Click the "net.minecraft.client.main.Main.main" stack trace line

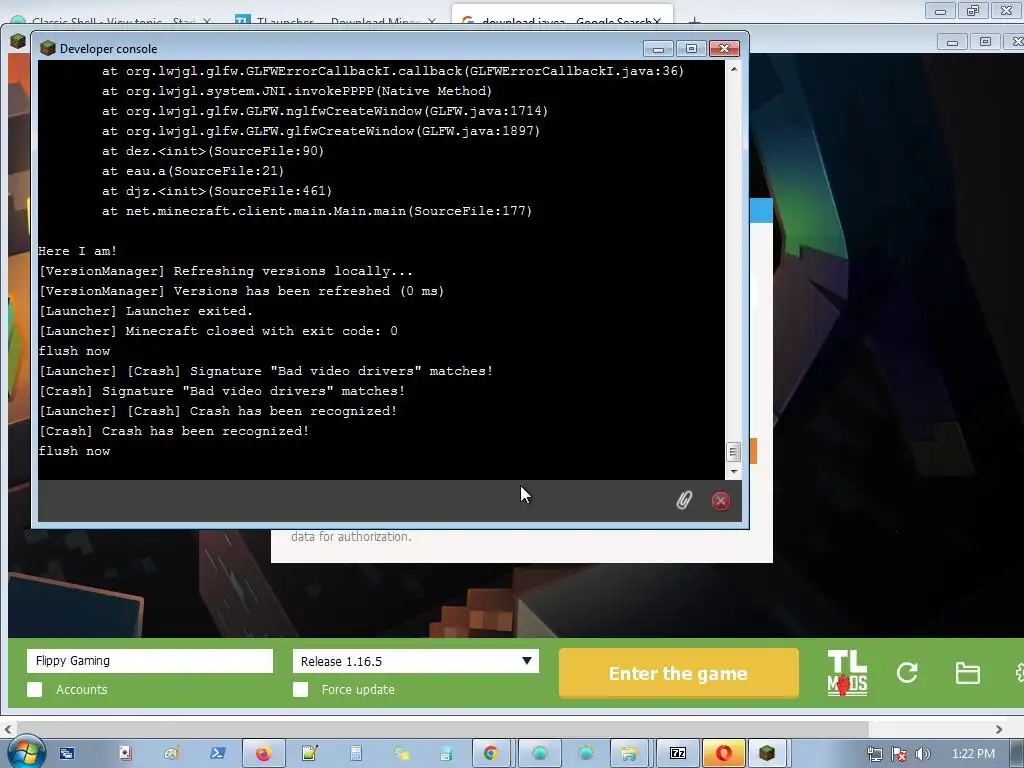317,211
